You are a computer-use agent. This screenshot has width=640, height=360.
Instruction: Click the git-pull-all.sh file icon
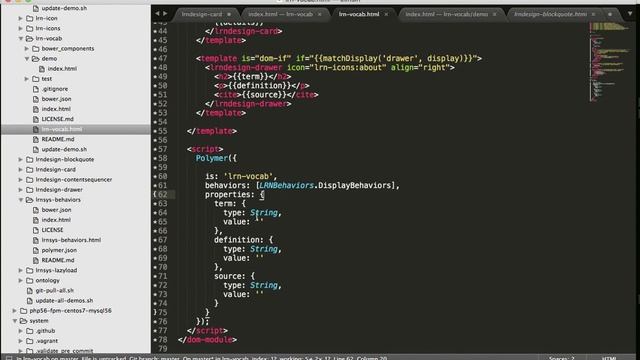pos(29,291)
